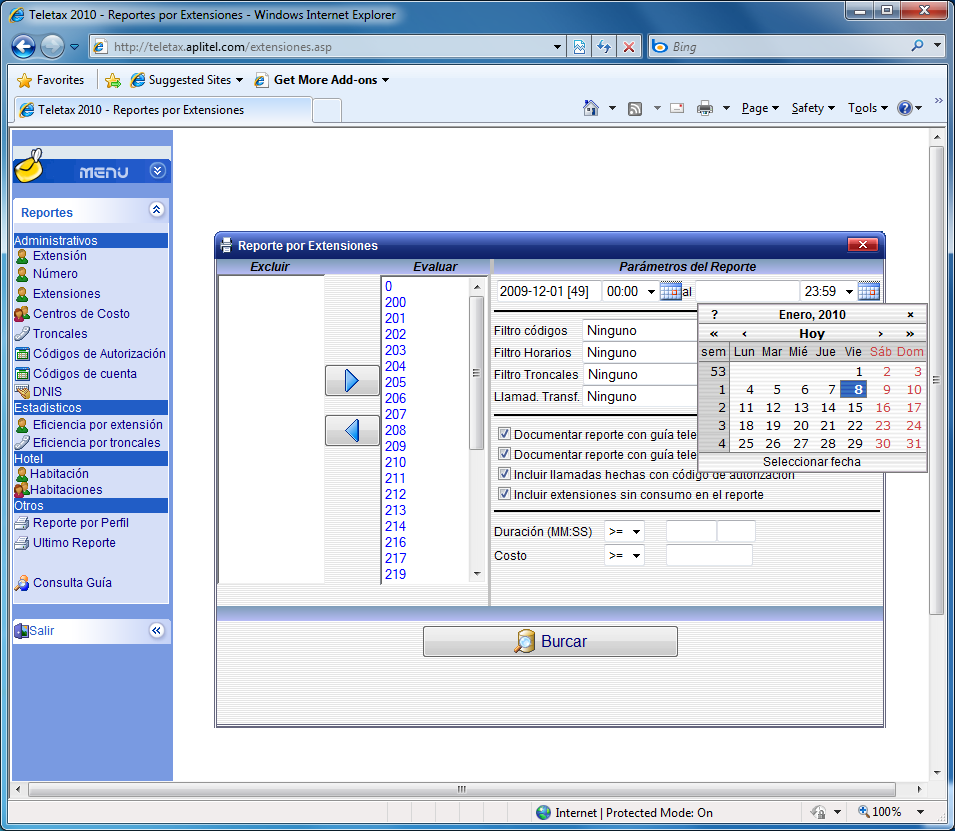The image size is (955, 831).
Task: Open the Troncales report
Action: [x=60, y=334]
